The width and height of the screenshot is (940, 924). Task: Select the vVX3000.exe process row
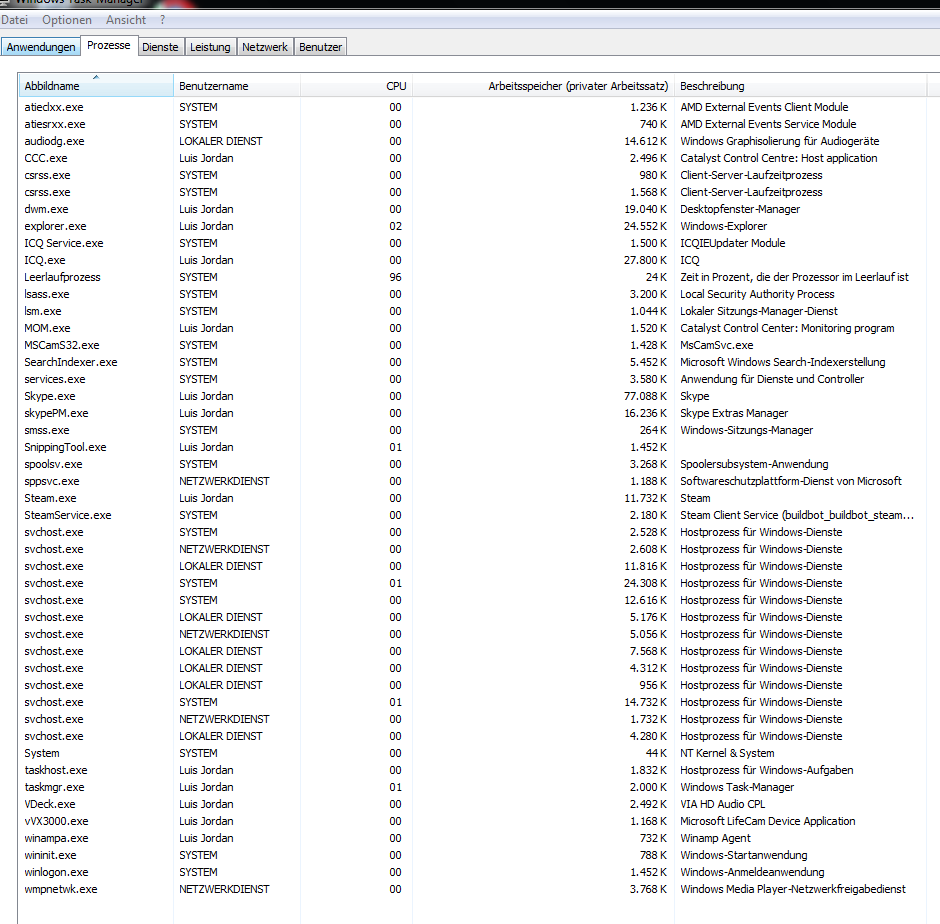[x=472, y=821]
